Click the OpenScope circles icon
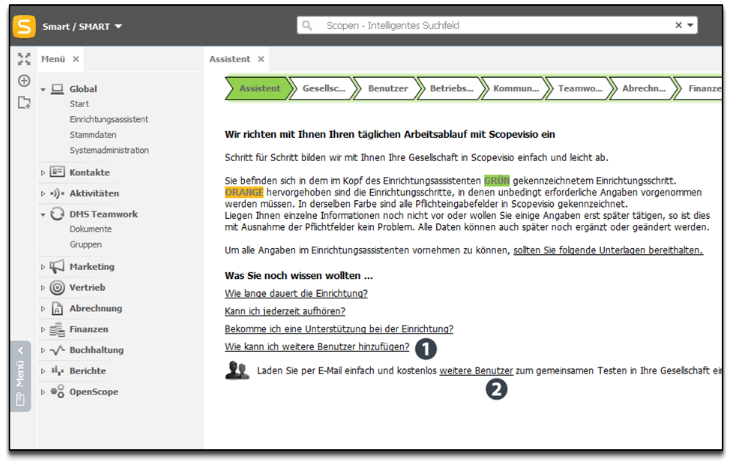 [57, 391]
